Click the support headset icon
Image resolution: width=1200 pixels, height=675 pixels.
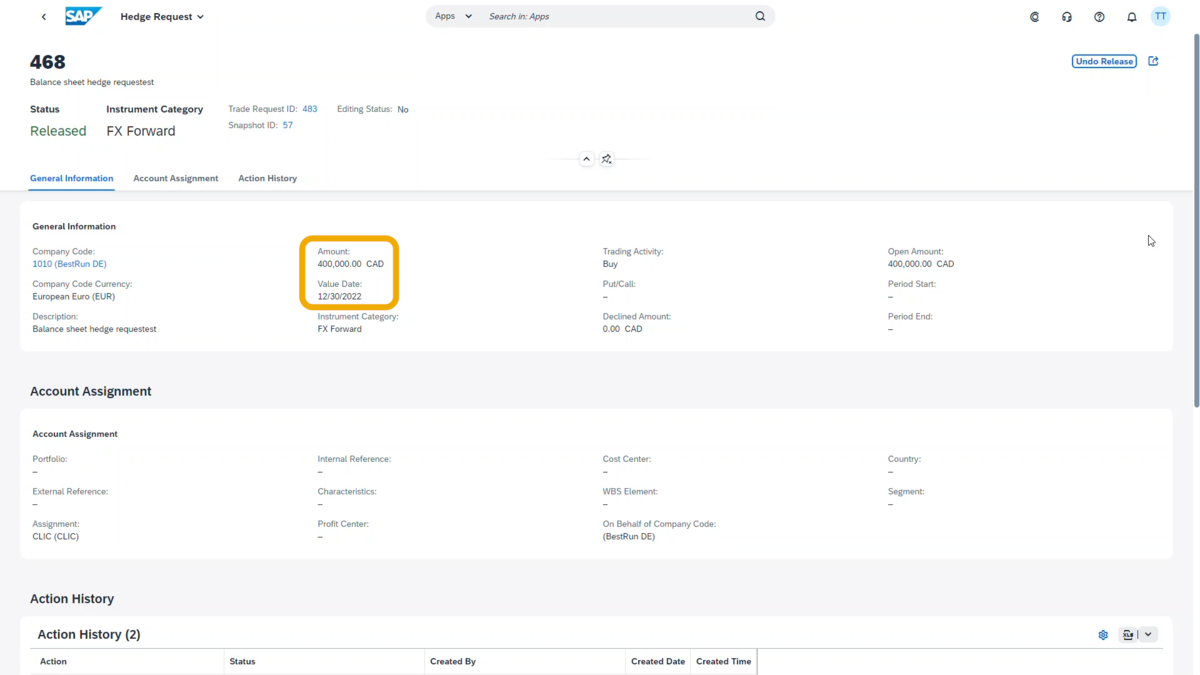tap(1066, 16)
